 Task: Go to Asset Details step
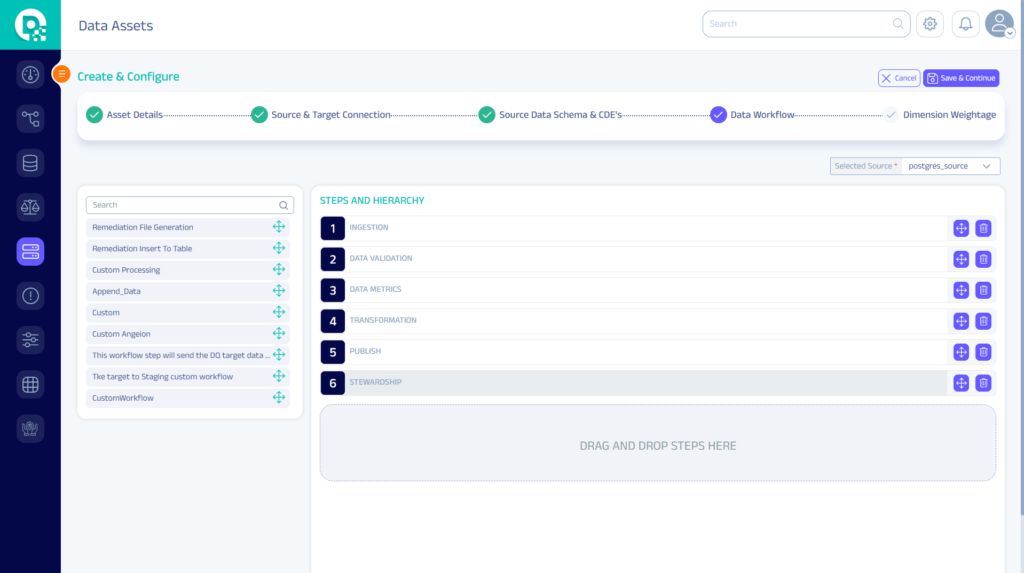pos(134,115)
